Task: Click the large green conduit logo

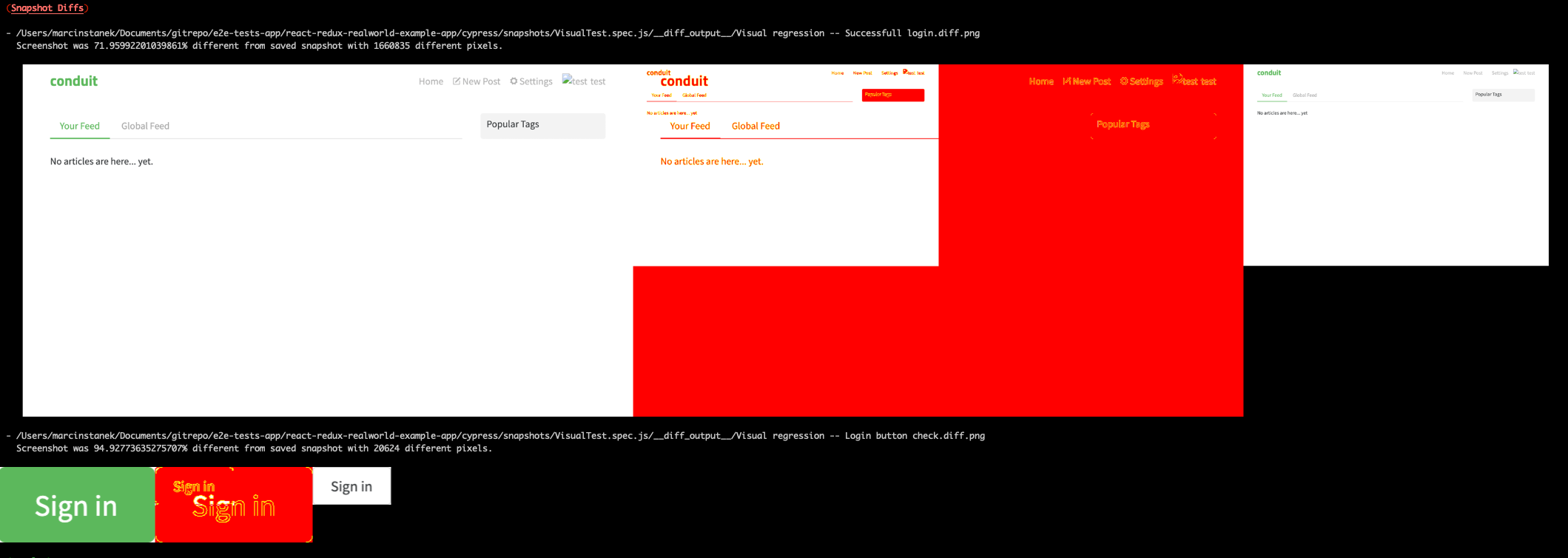Action: click(74, 81)
